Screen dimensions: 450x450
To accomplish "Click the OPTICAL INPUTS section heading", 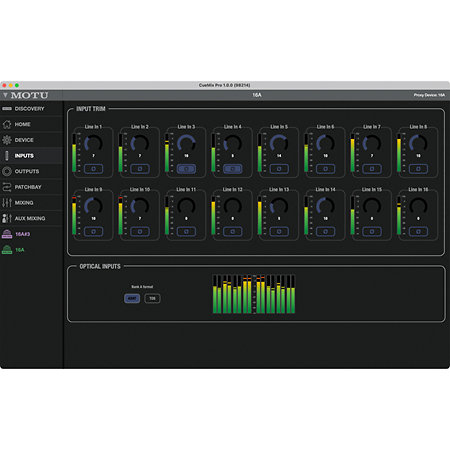I will point(100,266).
